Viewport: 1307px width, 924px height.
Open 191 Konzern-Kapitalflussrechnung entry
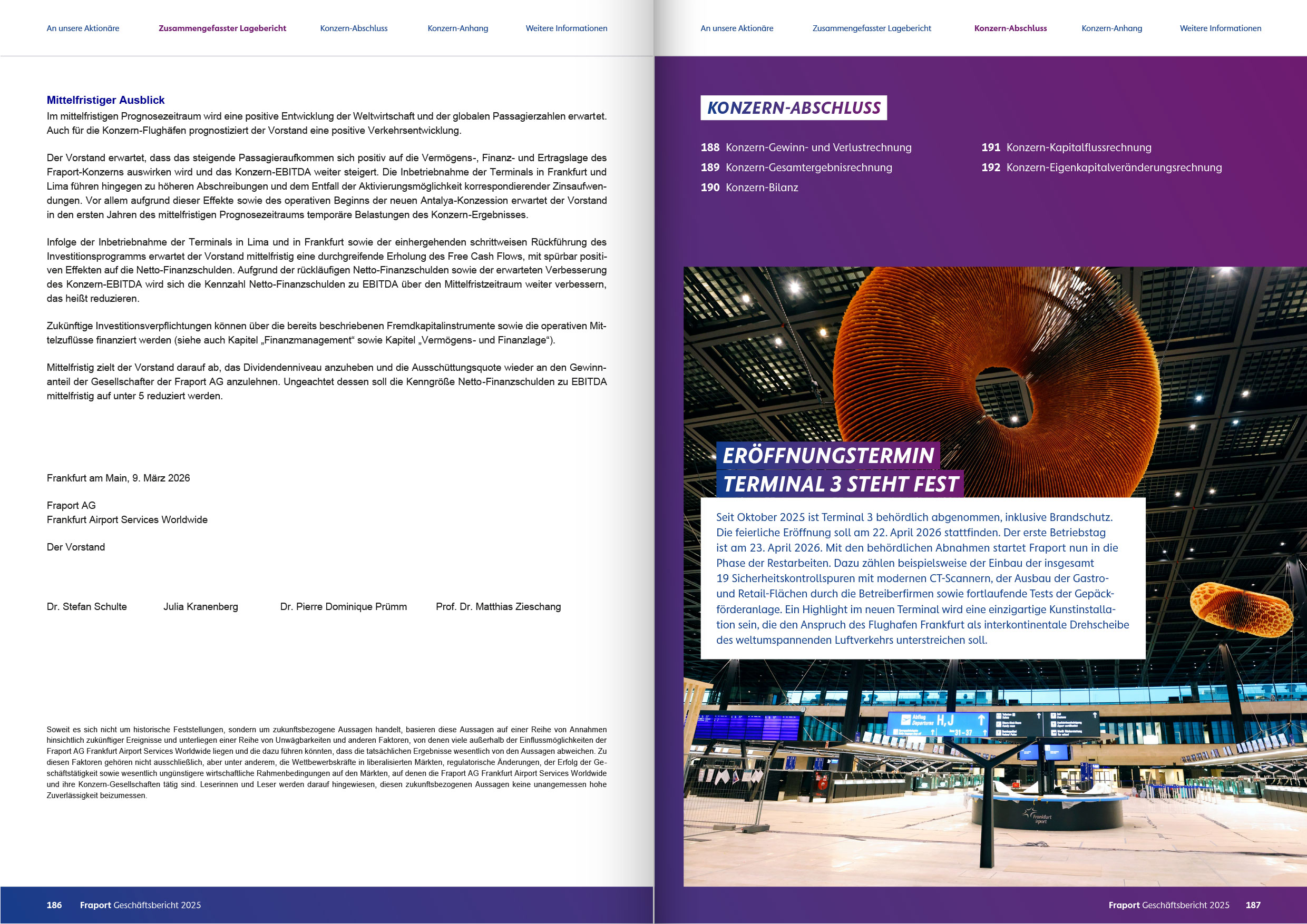1066,148
